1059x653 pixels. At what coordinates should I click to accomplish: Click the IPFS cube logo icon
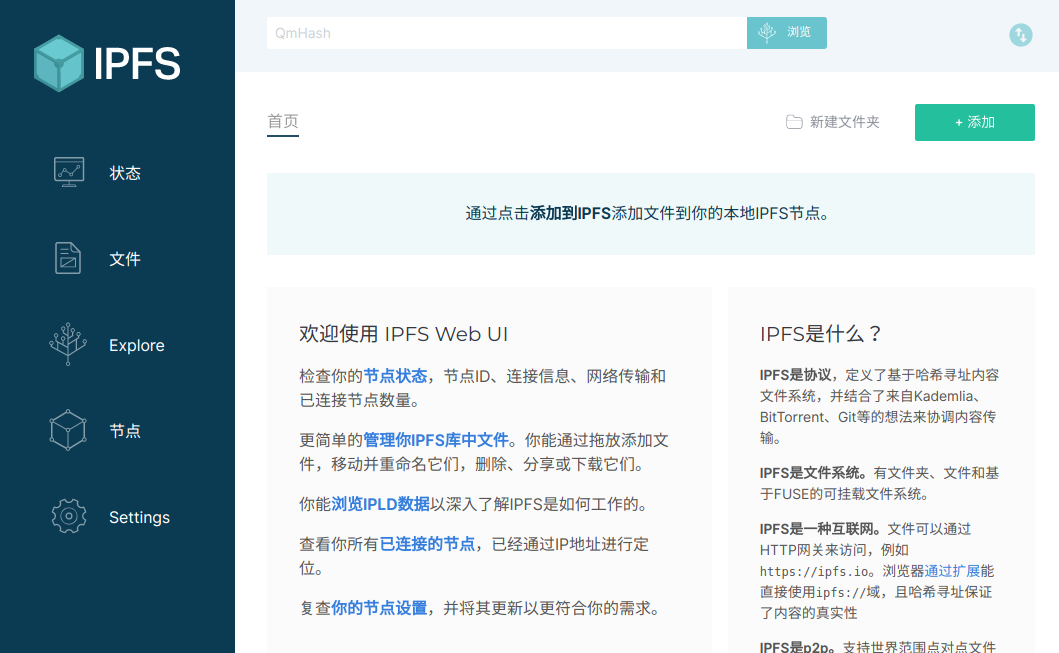59,63
